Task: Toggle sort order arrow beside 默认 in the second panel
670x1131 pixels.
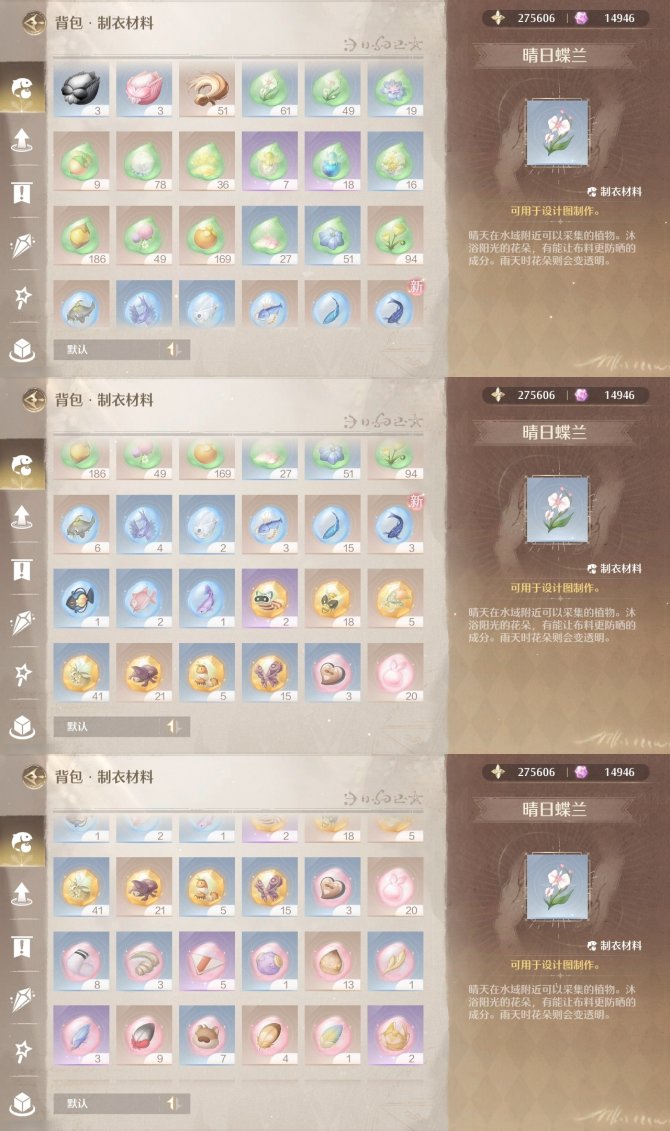Action: tap(174, 726)
